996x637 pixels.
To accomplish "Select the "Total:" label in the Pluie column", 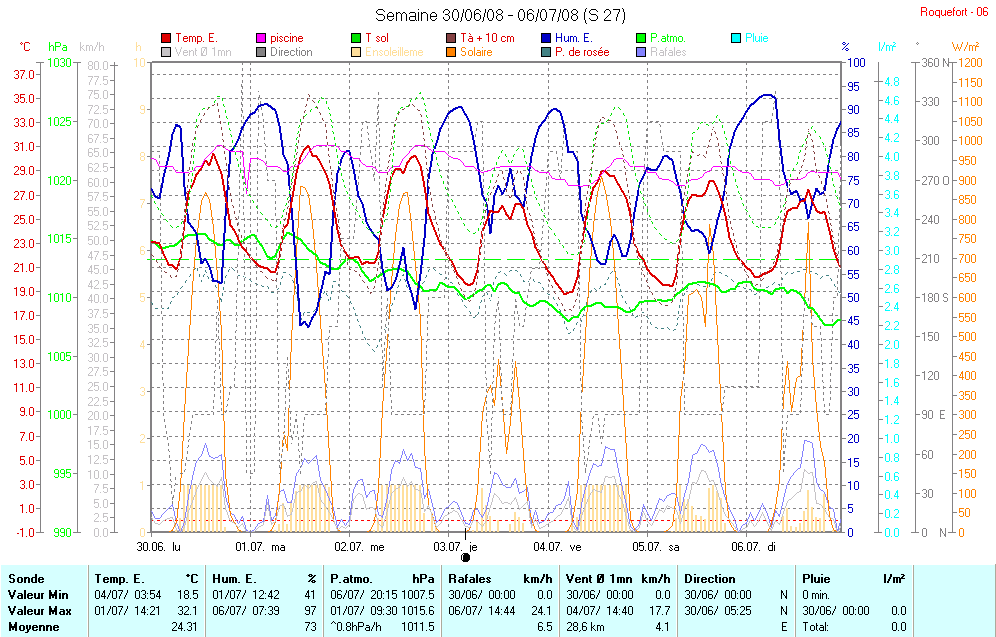I will tap(816, 627).
